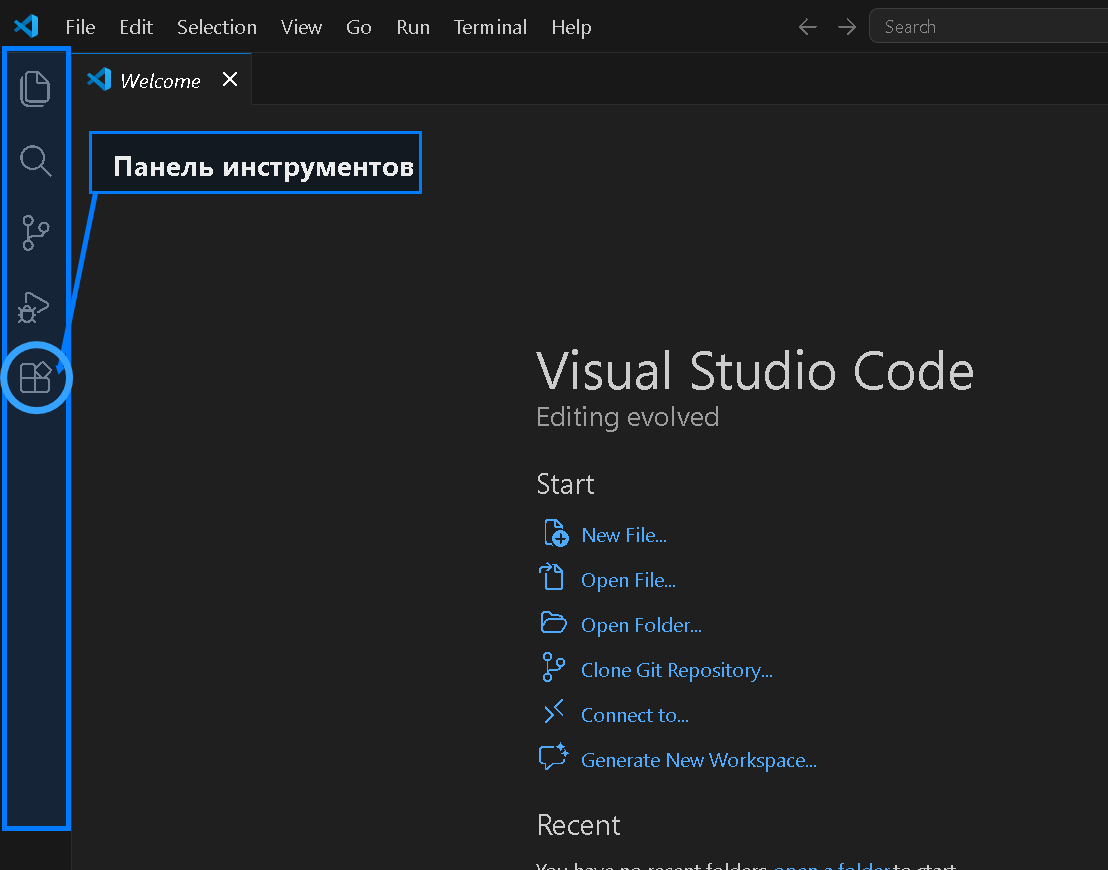The image size is (1108, 870).
Task: Click the Editing evolved subtitle
Action: click(627, 417)
